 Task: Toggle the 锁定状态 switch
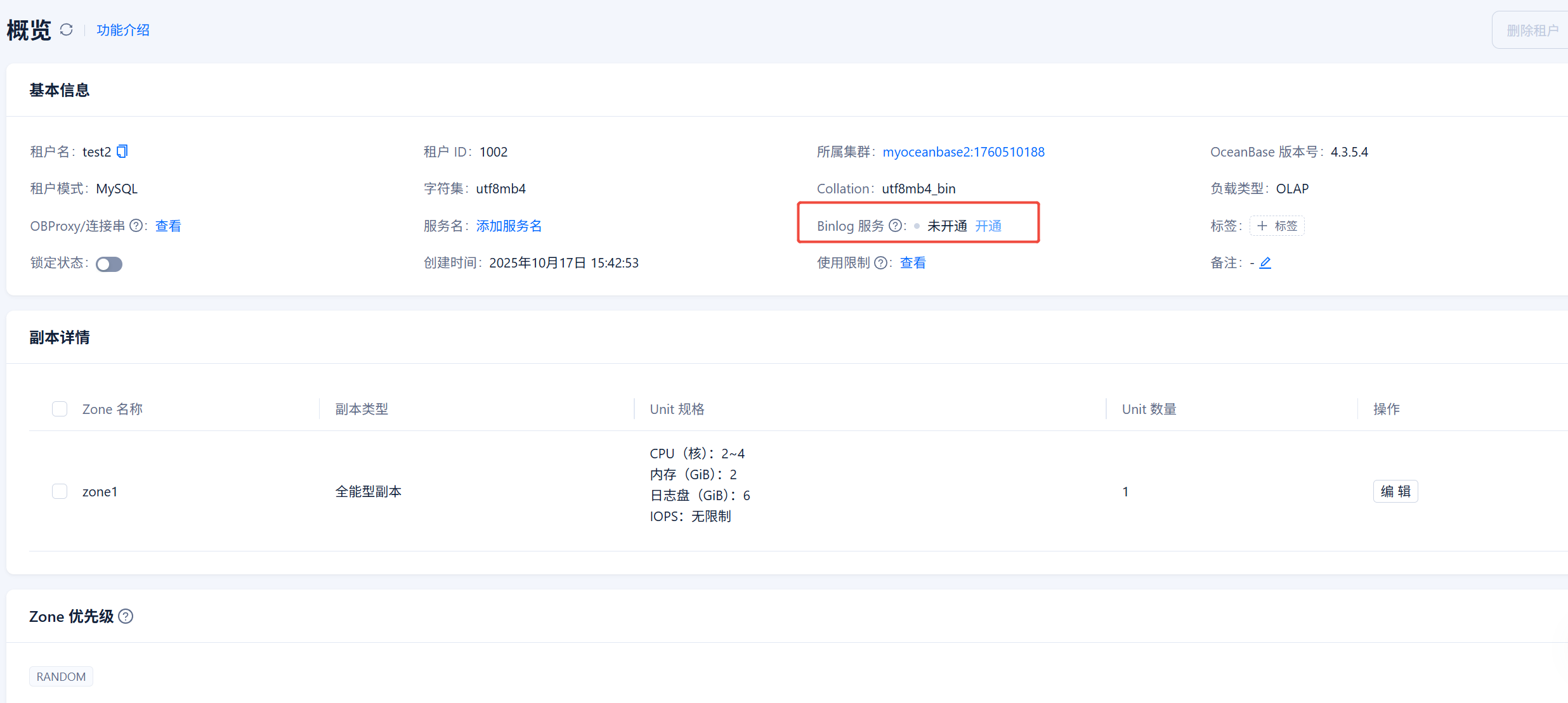(109, 264)
